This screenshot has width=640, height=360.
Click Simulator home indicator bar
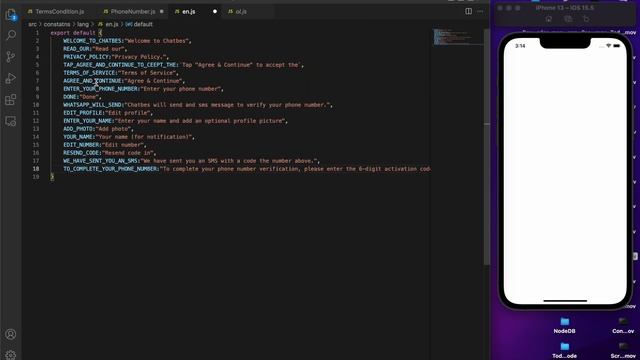(565, 301)
